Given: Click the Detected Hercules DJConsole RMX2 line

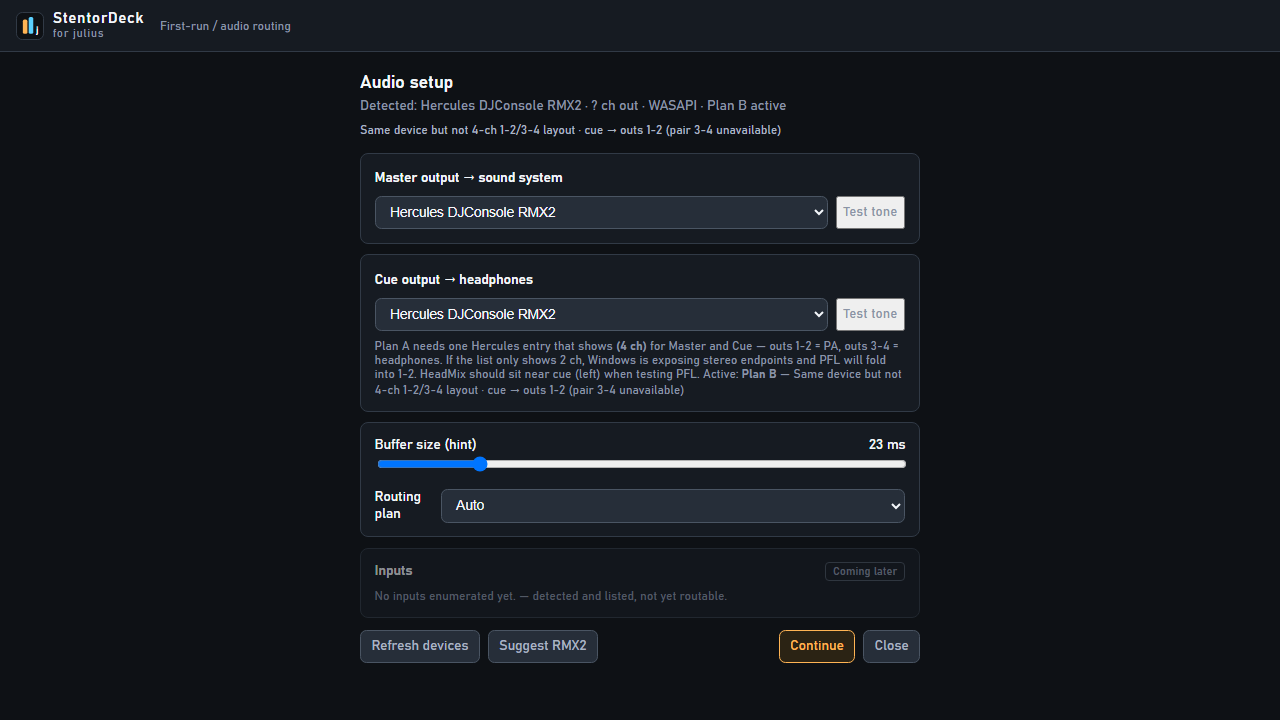Looking at the screenshot, I should [x=573, y=105].
